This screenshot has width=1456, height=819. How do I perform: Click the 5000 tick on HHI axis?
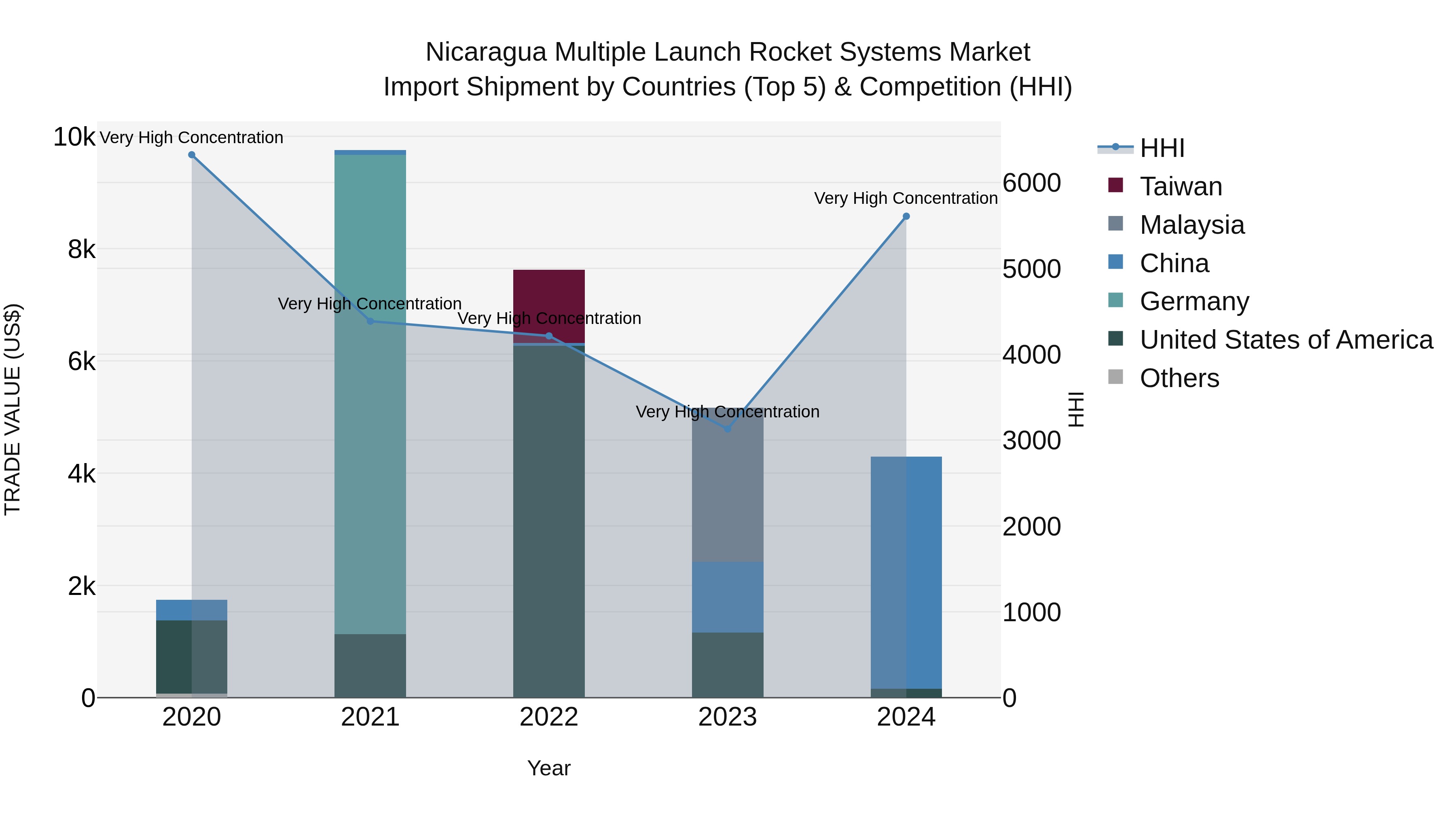tap(1031, 269)
